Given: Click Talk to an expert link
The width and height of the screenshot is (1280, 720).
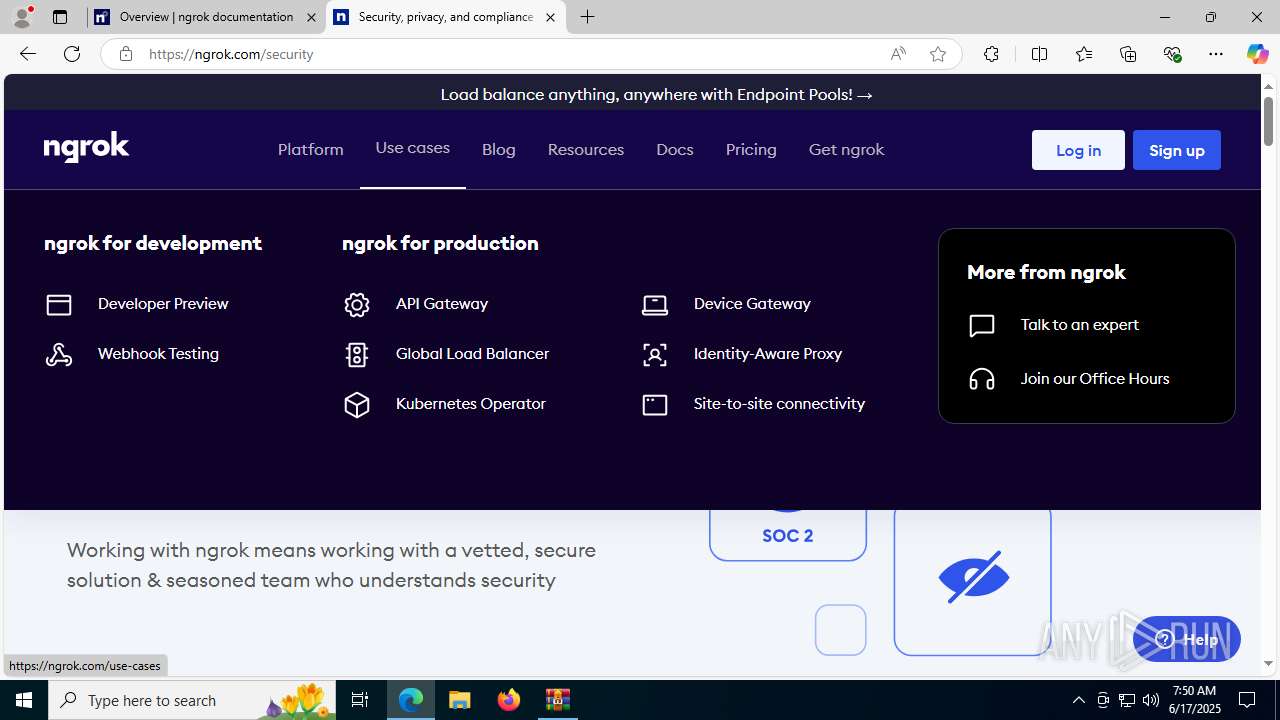Looking at the screenshot, I should [1080, 325].
